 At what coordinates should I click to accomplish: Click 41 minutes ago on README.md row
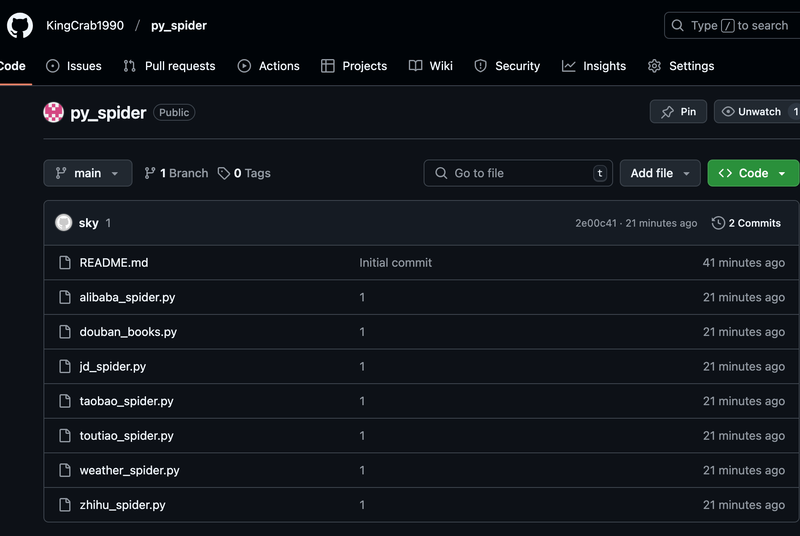click(744, 263)
